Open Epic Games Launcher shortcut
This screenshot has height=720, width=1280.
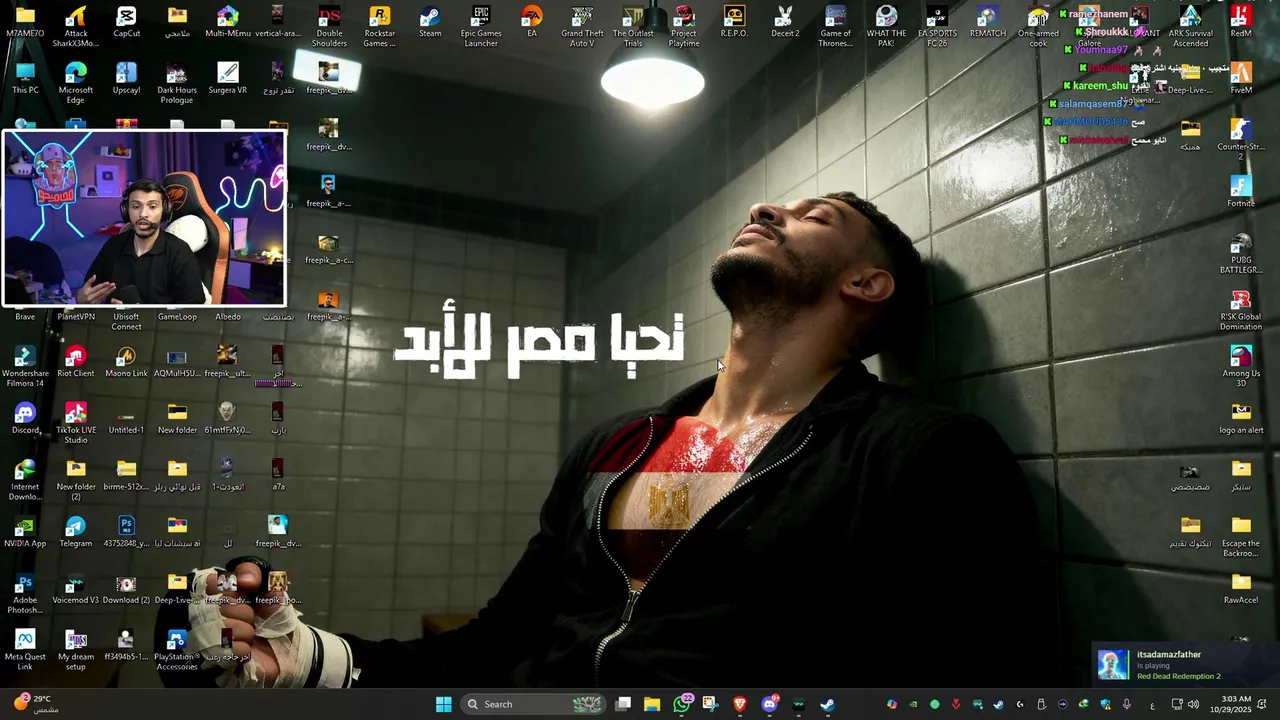coord(481,26)
